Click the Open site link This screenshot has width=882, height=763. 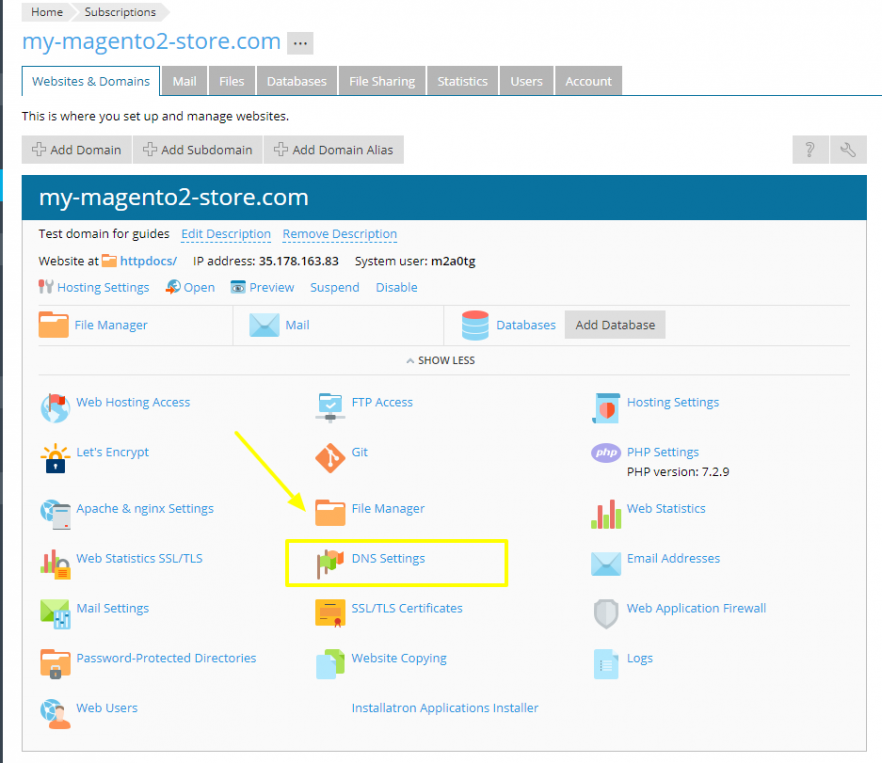(199, 288)
